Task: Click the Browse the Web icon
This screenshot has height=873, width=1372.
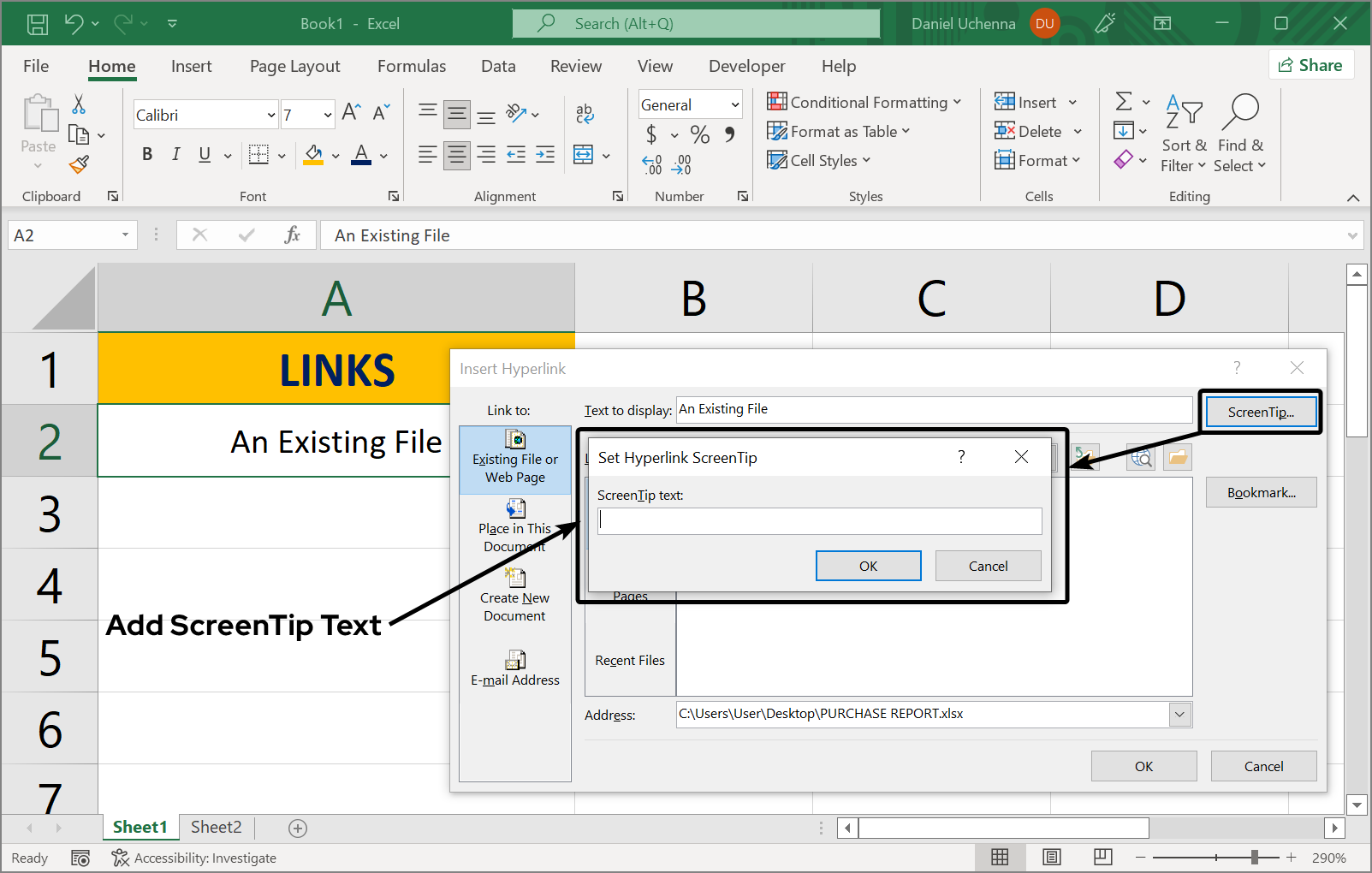Action: click(1141, 457)
